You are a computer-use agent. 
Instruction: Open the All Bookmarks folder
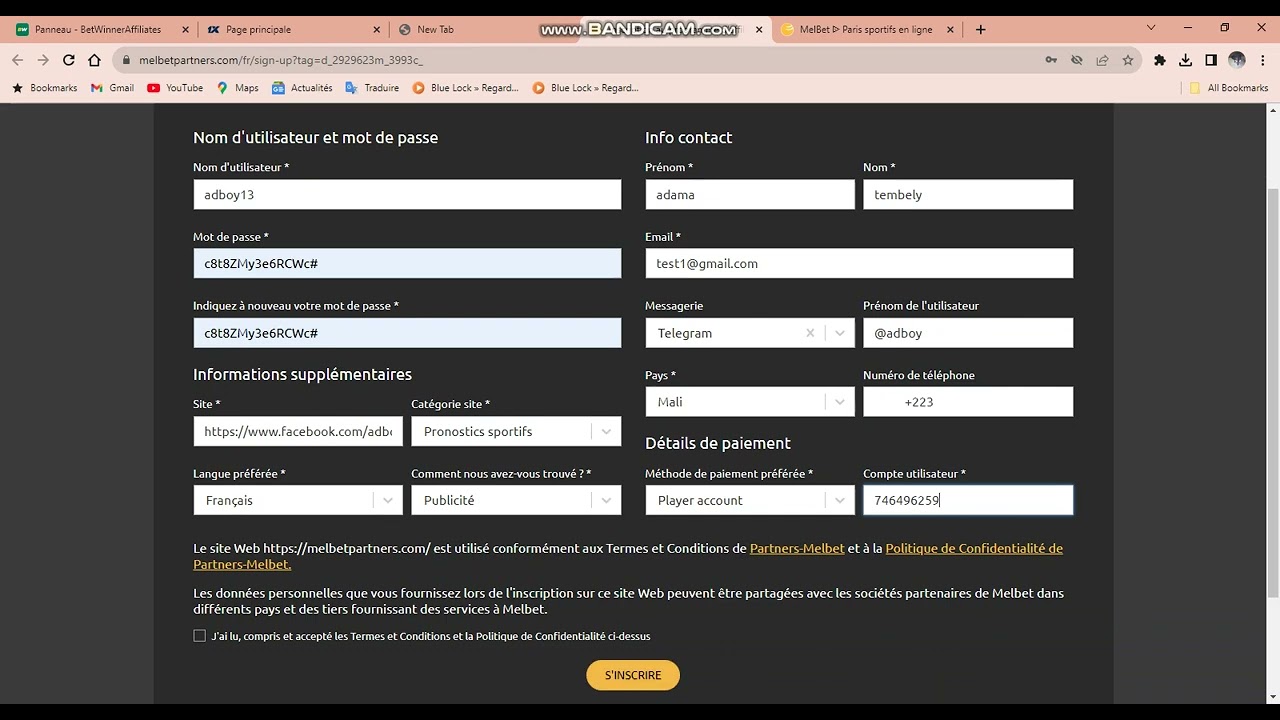coord(1228,88)
